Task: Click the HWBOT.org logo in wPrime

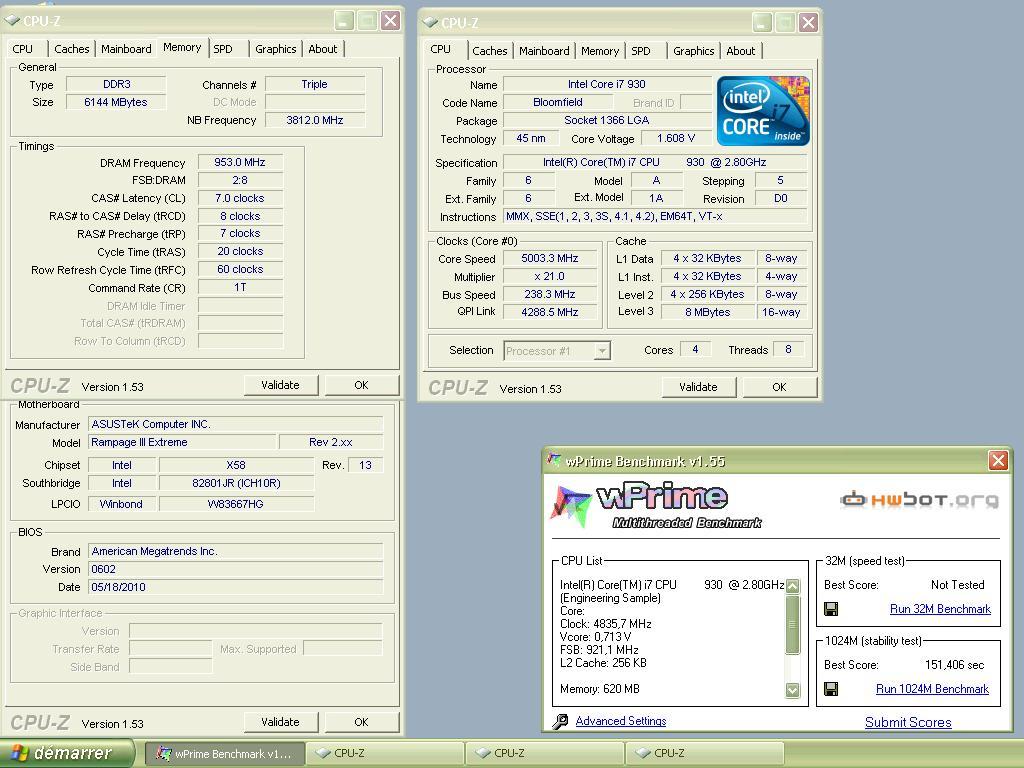Action: 919,500
